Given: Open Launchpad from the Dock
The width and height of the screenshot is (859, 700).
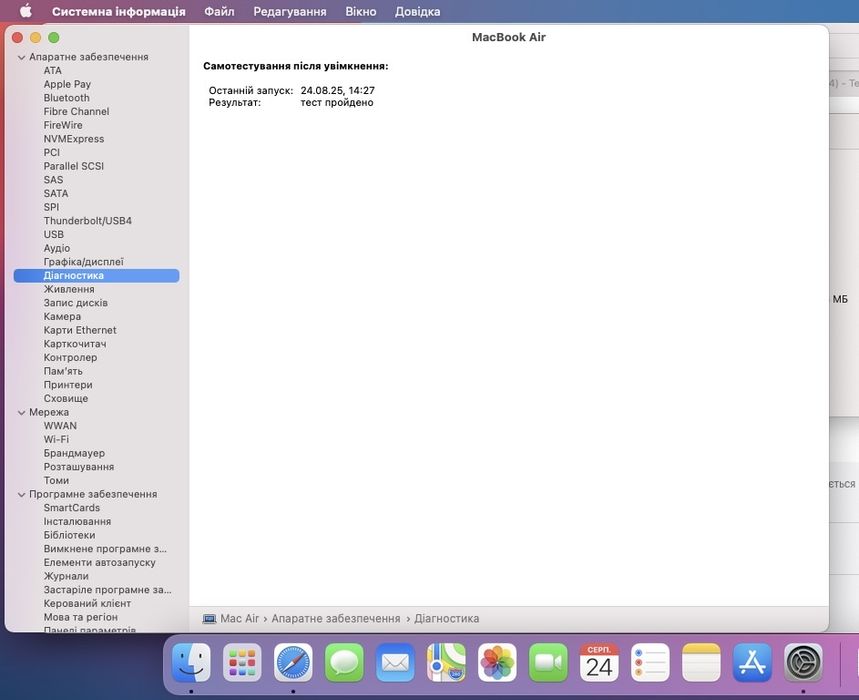Looking at the screenshot, I should coord(242,663).
